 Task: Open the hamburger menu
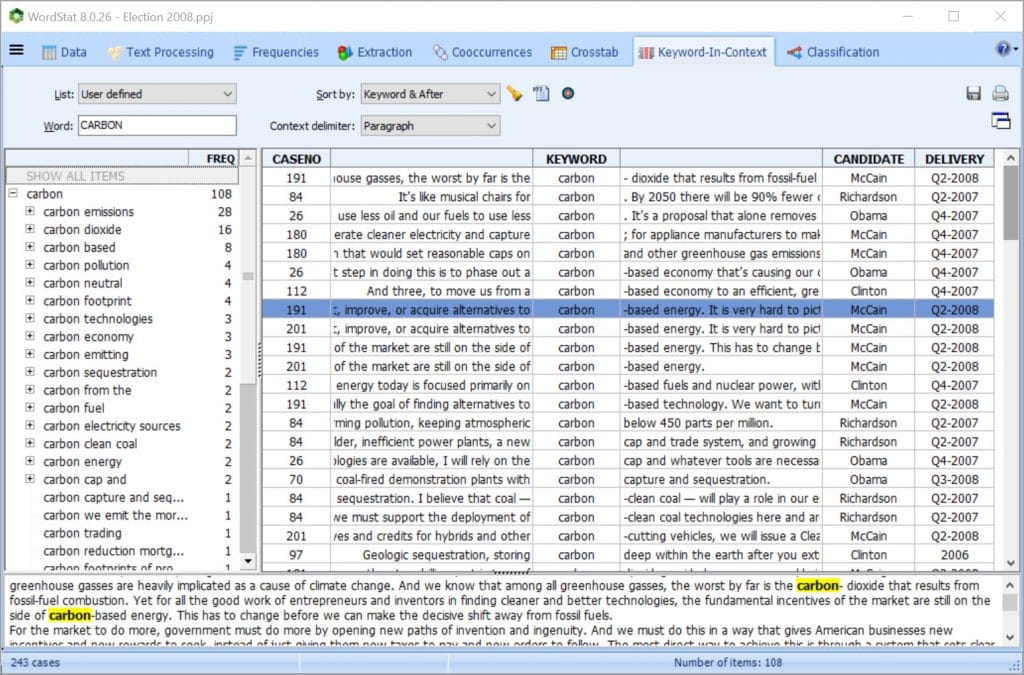[x=16, y=51]
